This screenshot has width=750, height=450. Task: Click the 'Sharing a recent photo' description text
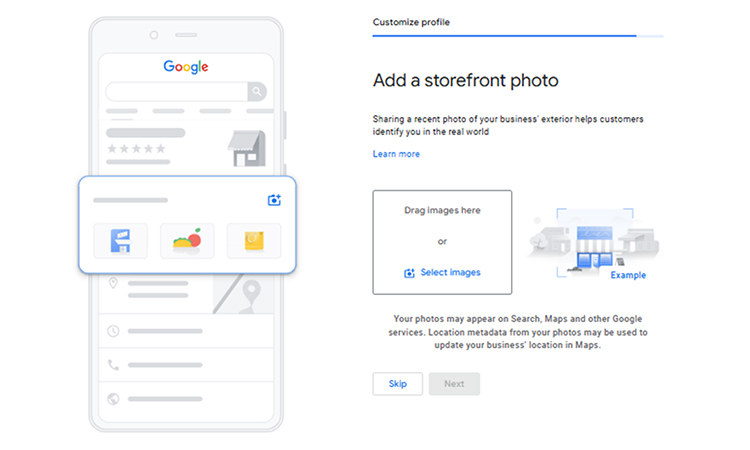pos(508,125)
